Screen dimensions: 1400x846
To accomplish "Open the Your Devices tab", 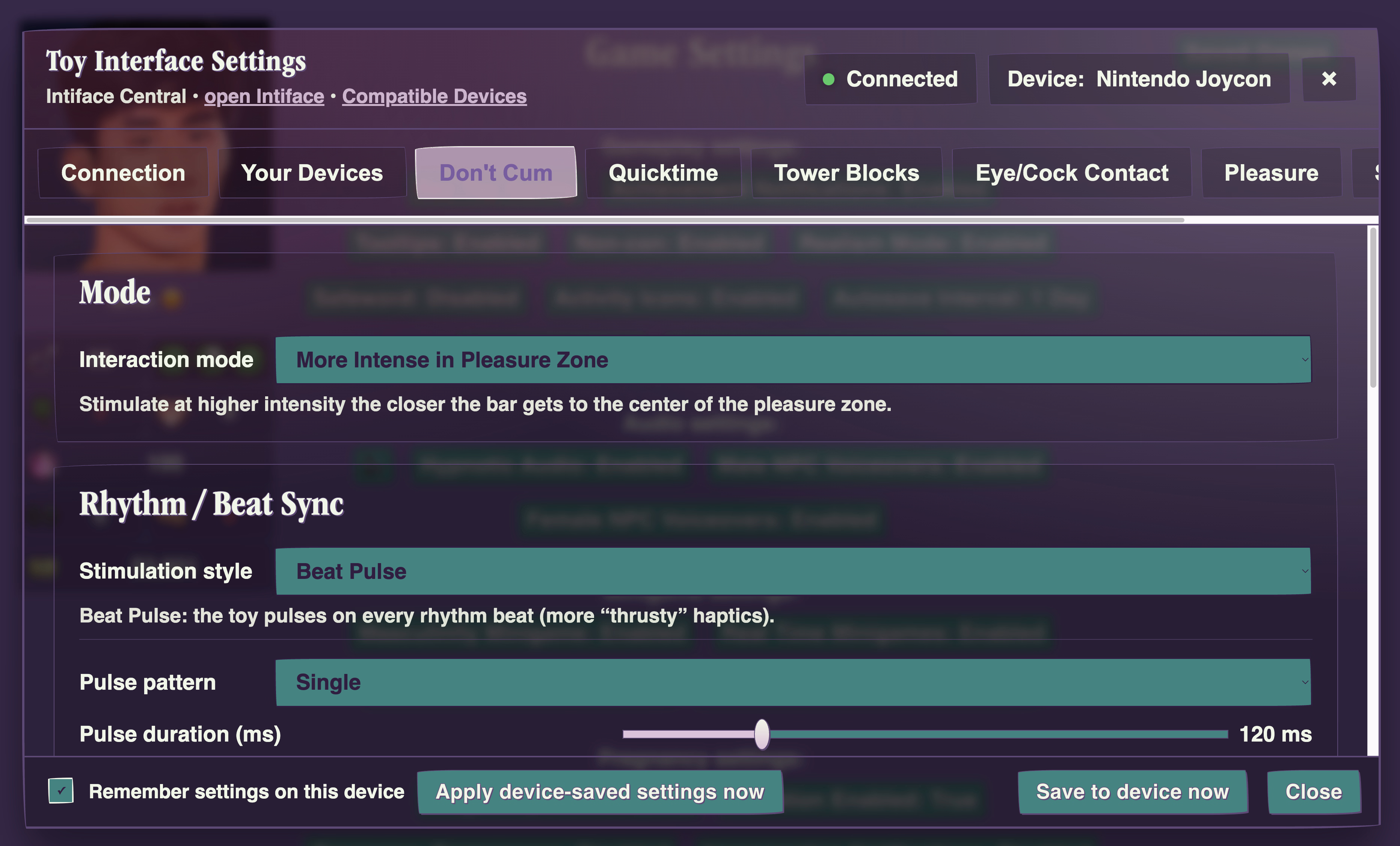I will (312, 173).
